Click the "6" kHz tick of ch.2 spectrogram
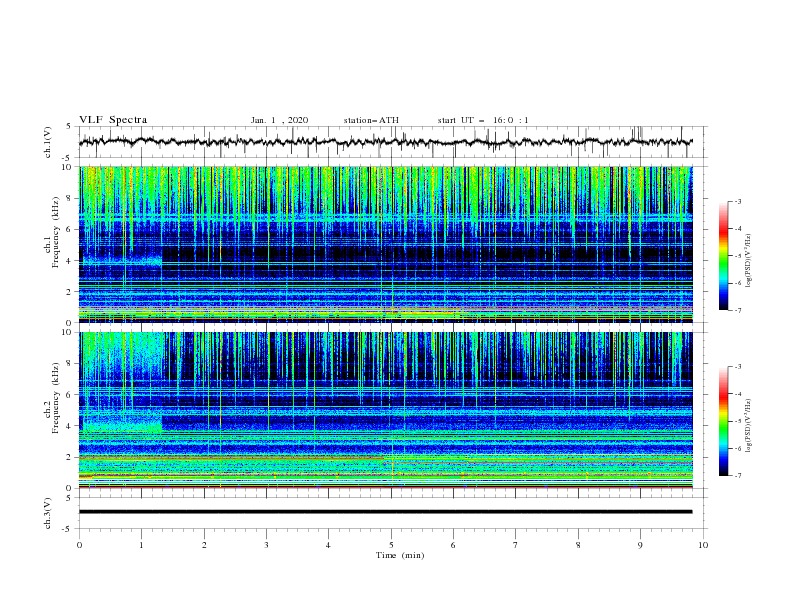The height and width of the screenshot is (612, 792). click(69, 395)
